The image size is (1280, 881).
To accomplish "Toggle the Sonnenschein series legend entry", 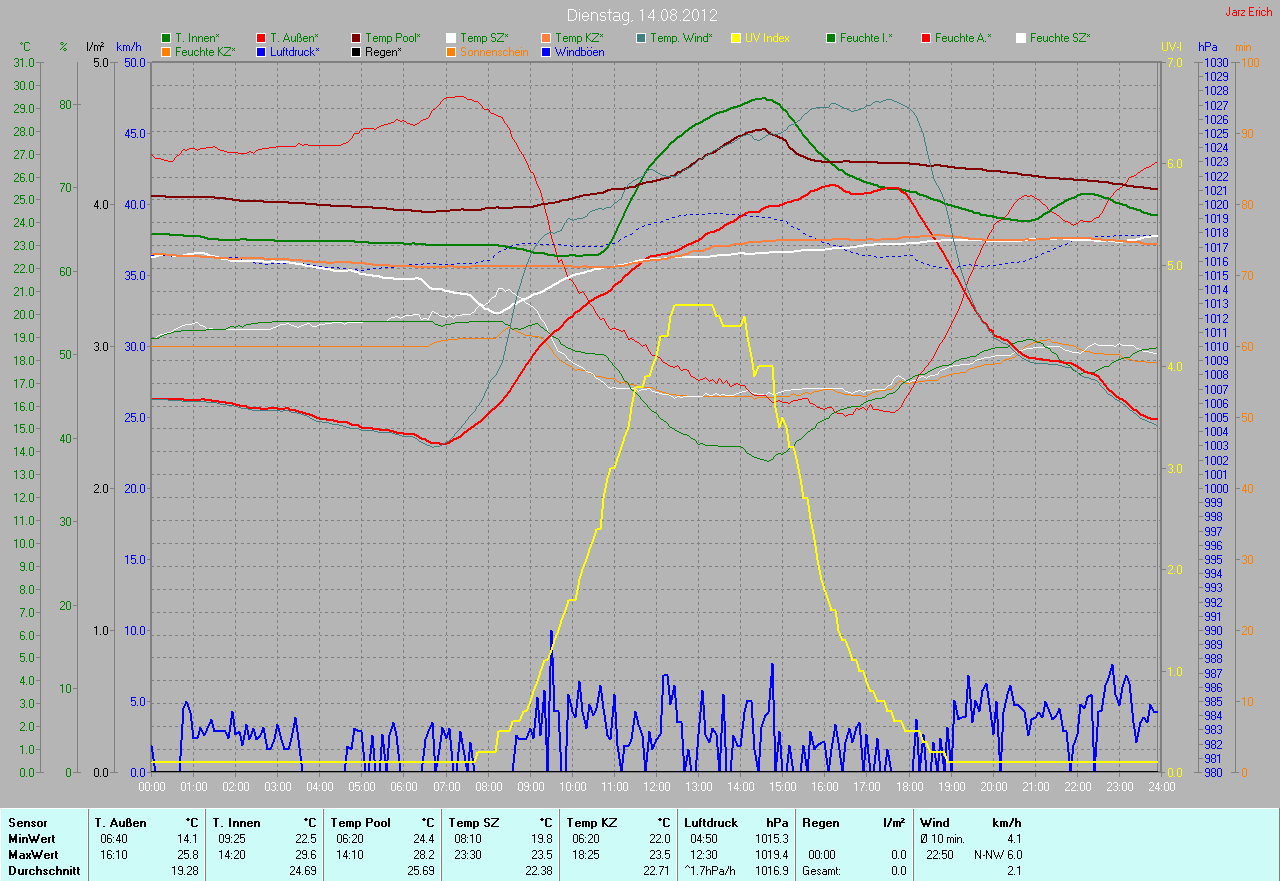I will (x=493, y=51).
